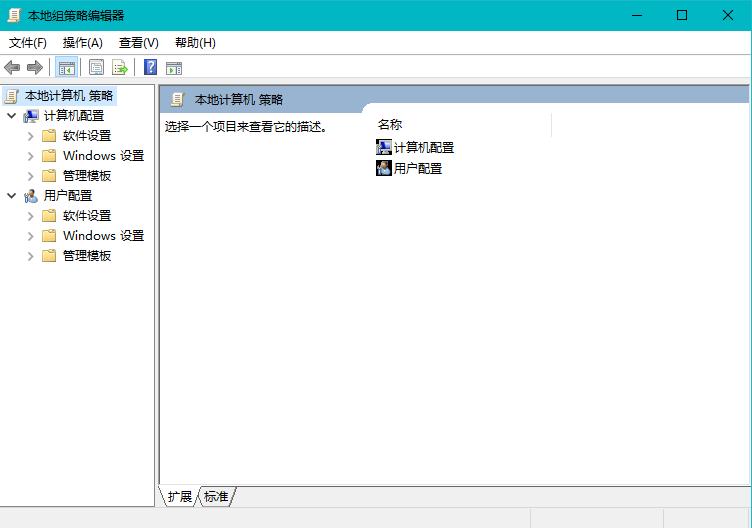
Task: Click the 用户配置 user icon in the tree
Action: pos(31,196)
